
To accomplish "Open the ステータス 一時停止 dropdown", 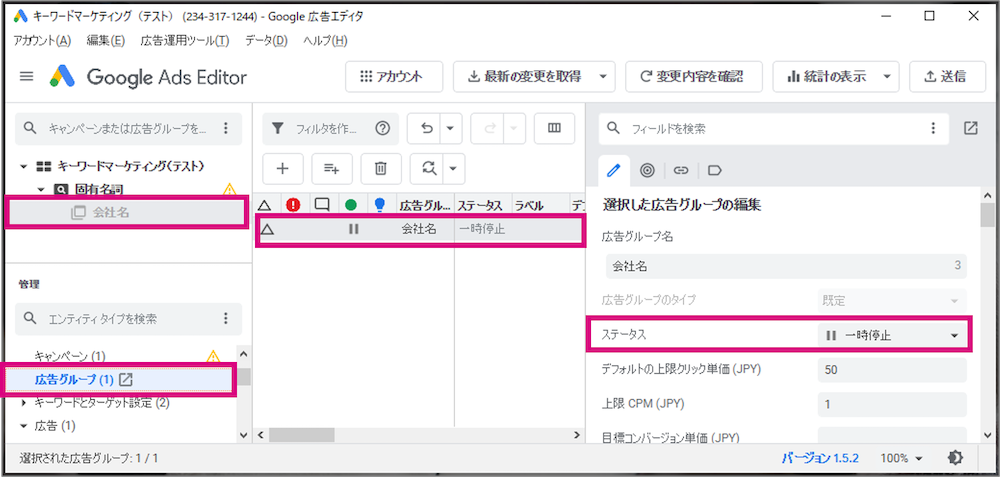I will [892, 335].
